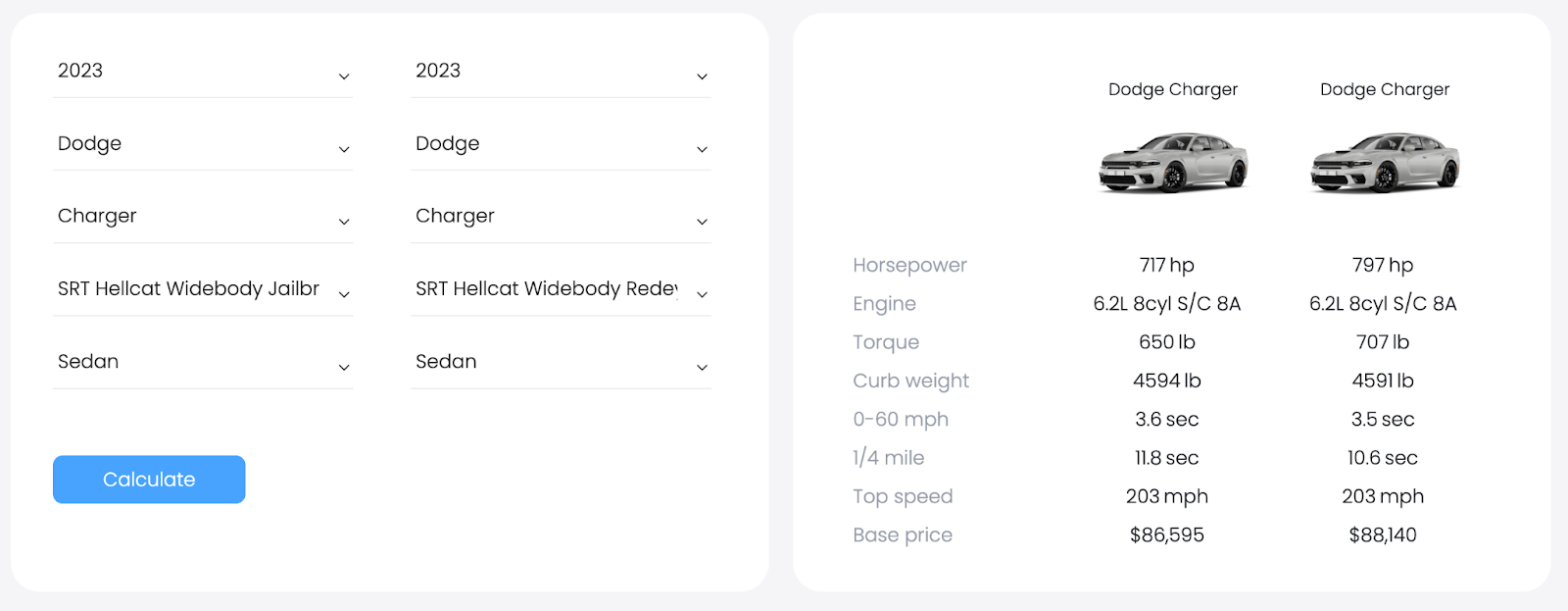
Task: Select the SRT Hellcat Widebody Redeye trim dropdown
Action: pyautogui.click(x=560, y=289)
